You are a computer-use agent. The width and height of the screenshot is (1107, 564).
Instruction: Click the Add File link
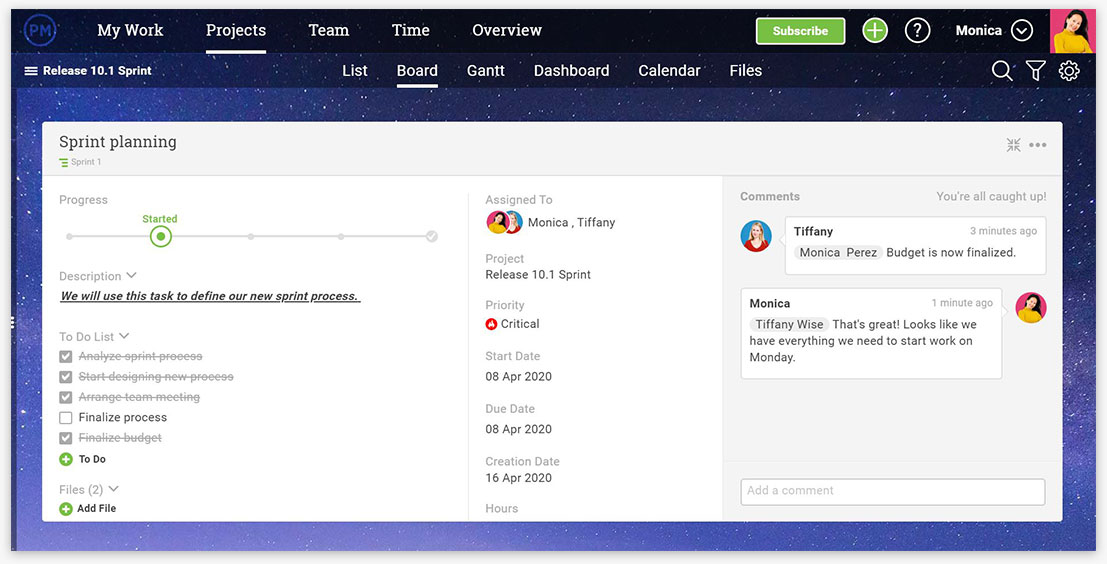point(97,508)
